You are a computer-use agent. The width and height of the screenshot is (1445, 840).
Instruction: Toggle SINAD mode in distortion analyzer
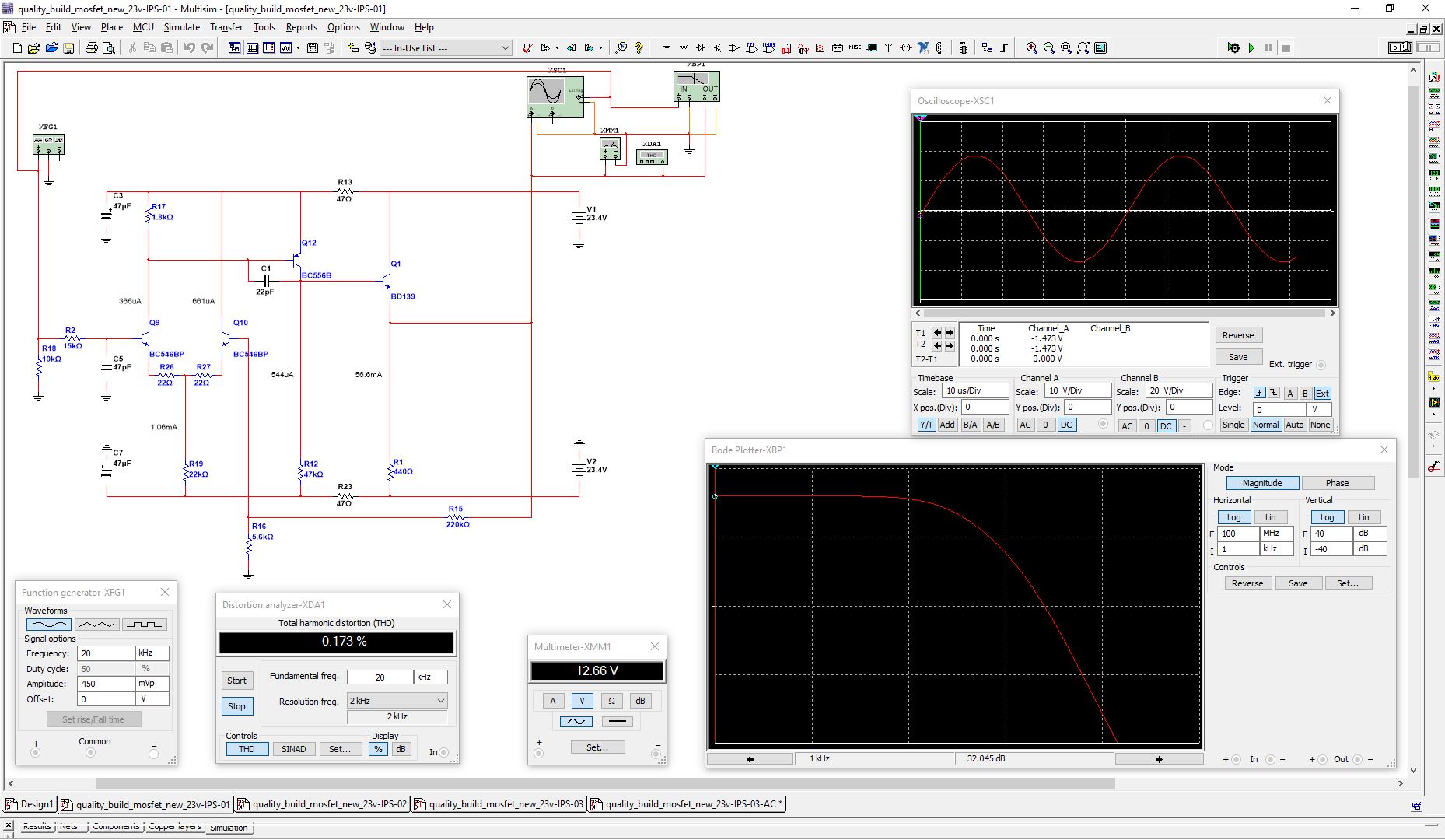293,749
